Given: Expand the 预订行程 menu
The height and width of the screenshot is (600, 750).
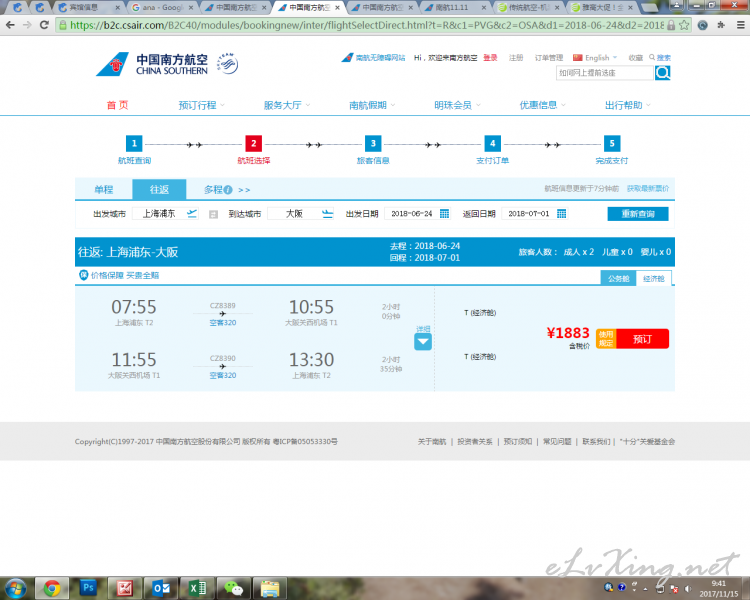Looking at the screenshot, I should click(x=201, y=105).
